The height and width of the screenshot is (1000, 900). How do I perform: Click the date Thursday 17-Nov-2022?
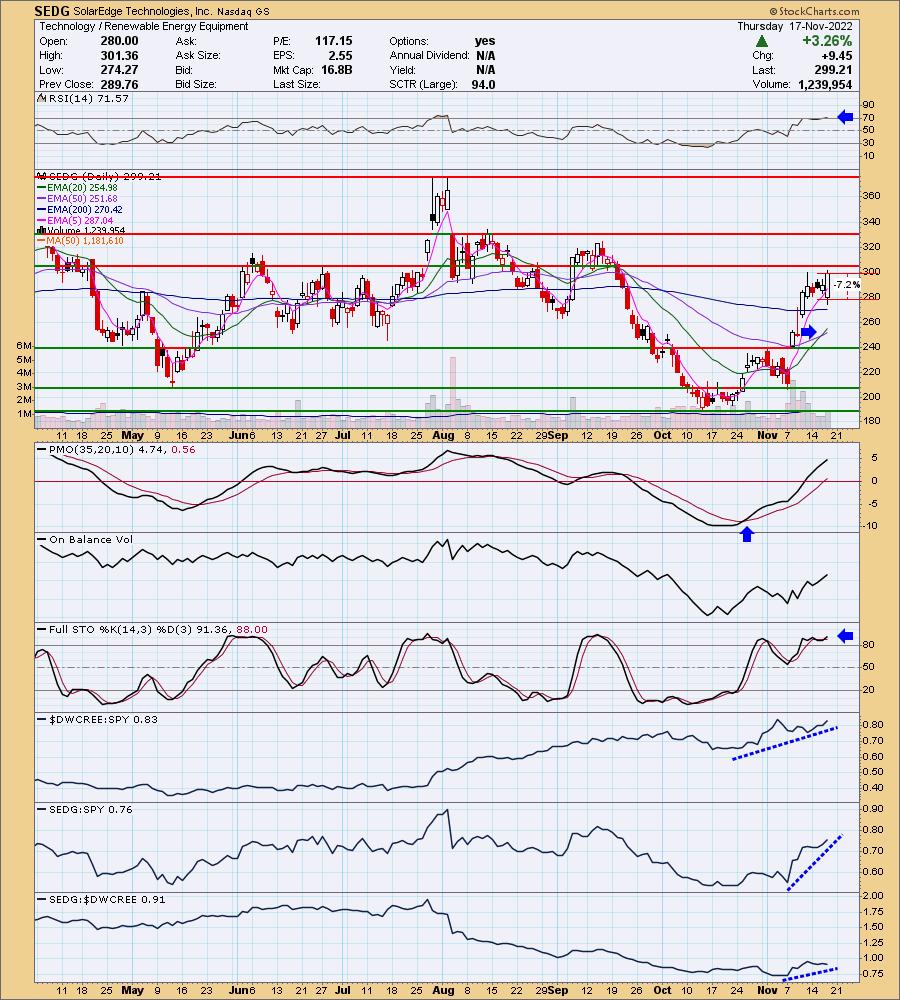pyautogui.click(x=795, y=26)
